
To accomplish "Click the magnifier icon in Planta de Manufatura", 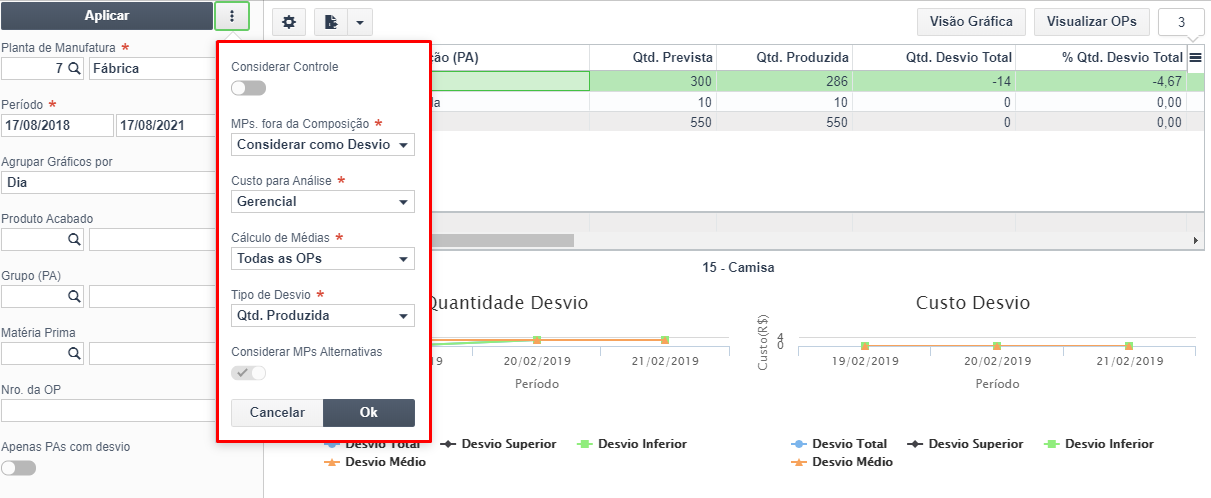I will [x=74, y=69].
